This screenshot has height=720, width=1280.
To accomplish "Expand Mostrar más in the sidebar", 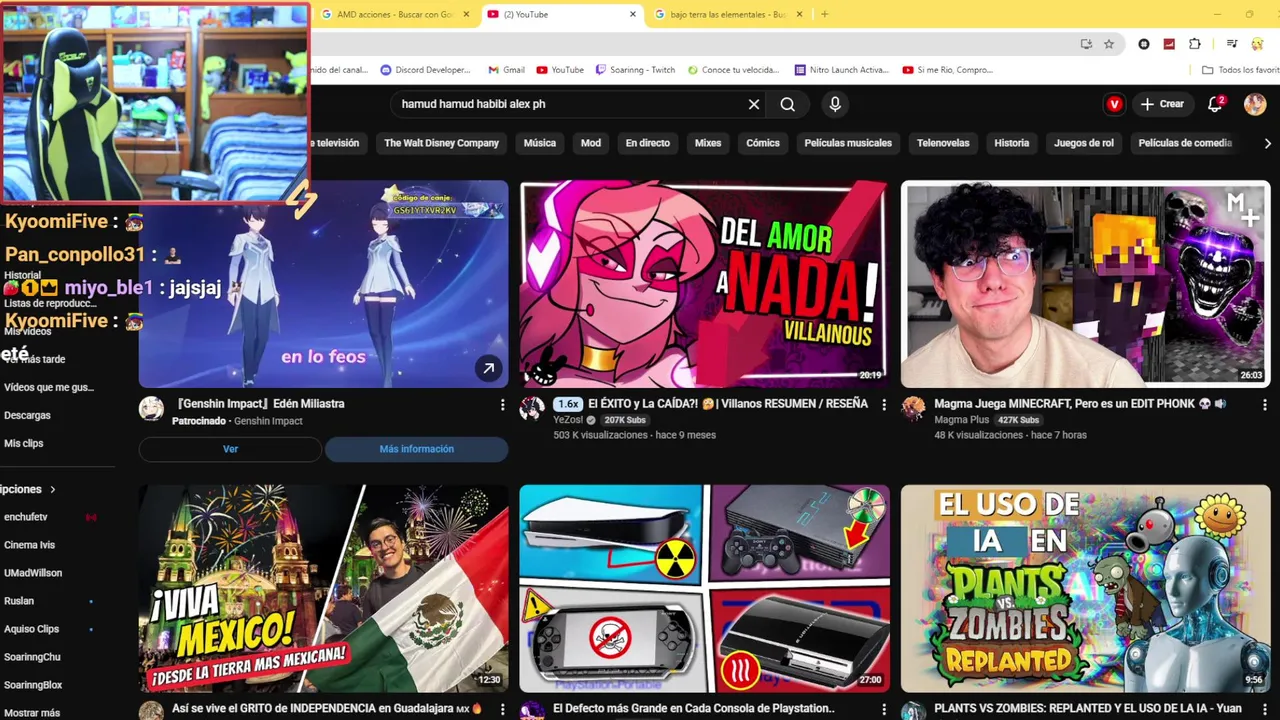I will point(32,713).
